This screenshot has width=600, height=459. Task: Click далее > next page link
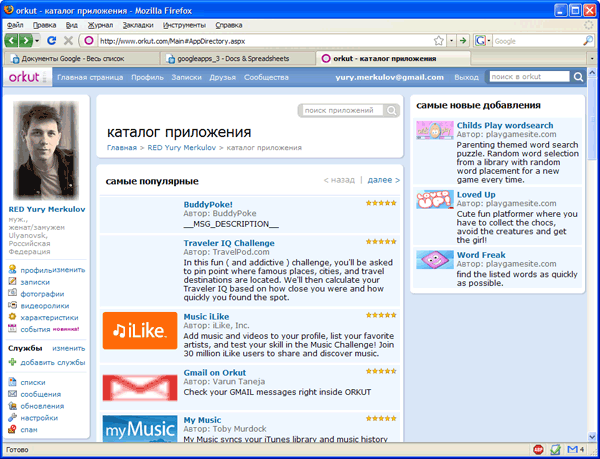click(384, 180)
